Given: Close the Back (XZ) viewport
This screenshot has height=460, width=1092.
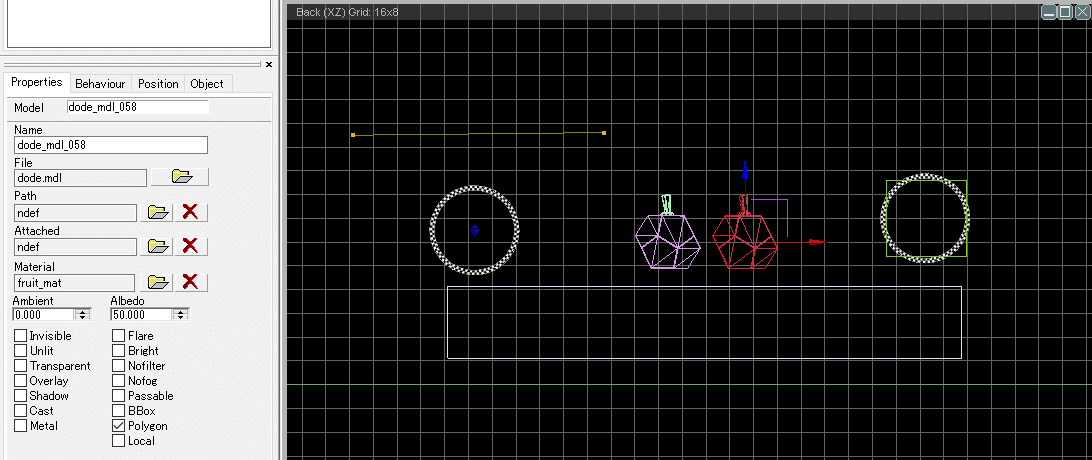Looking at the screenshot, I should [x=1080, y=12].
